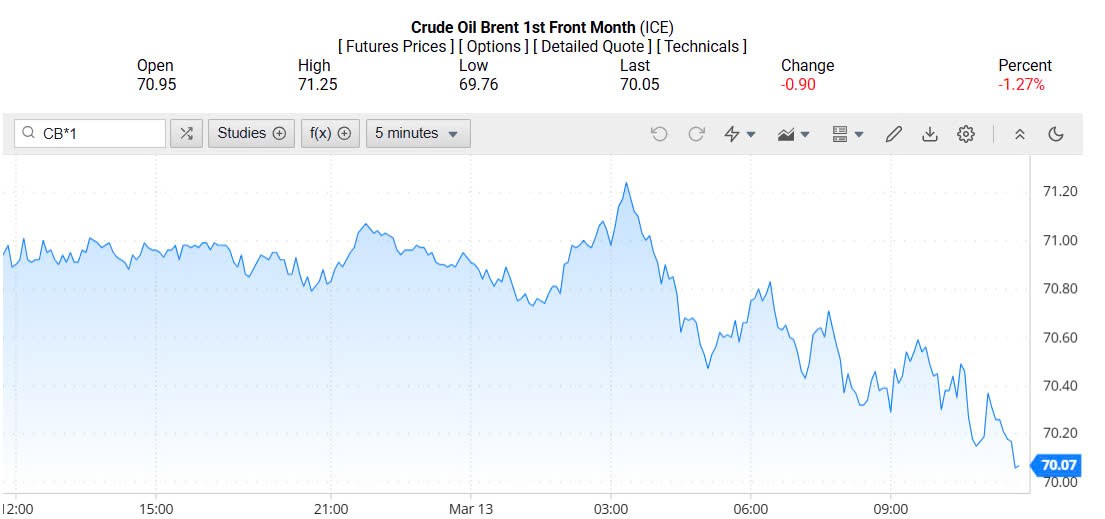
Task: Expand the events lightning dropdown
Action: [x=739, y=134]
